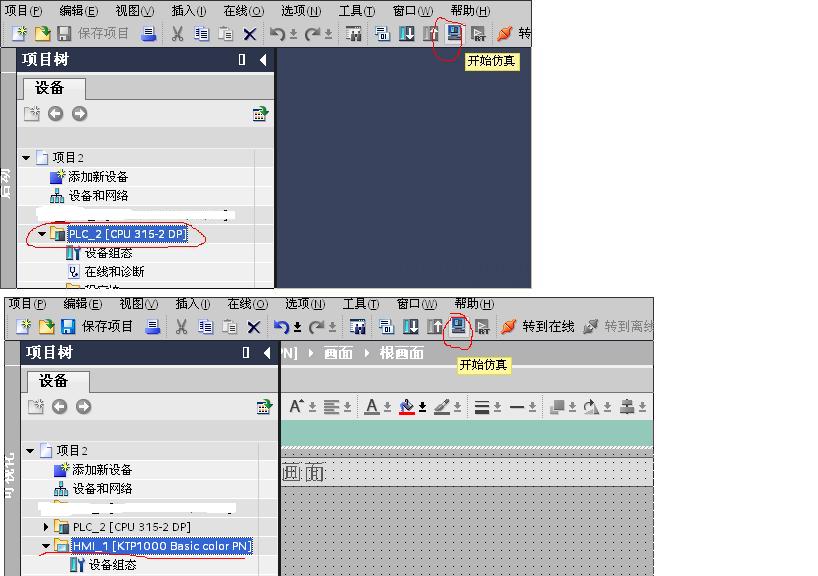Open undo history dropdown in HMI_1 window toolbar
The height and width of the screenshot is (576, 818).
click(297, 328)
